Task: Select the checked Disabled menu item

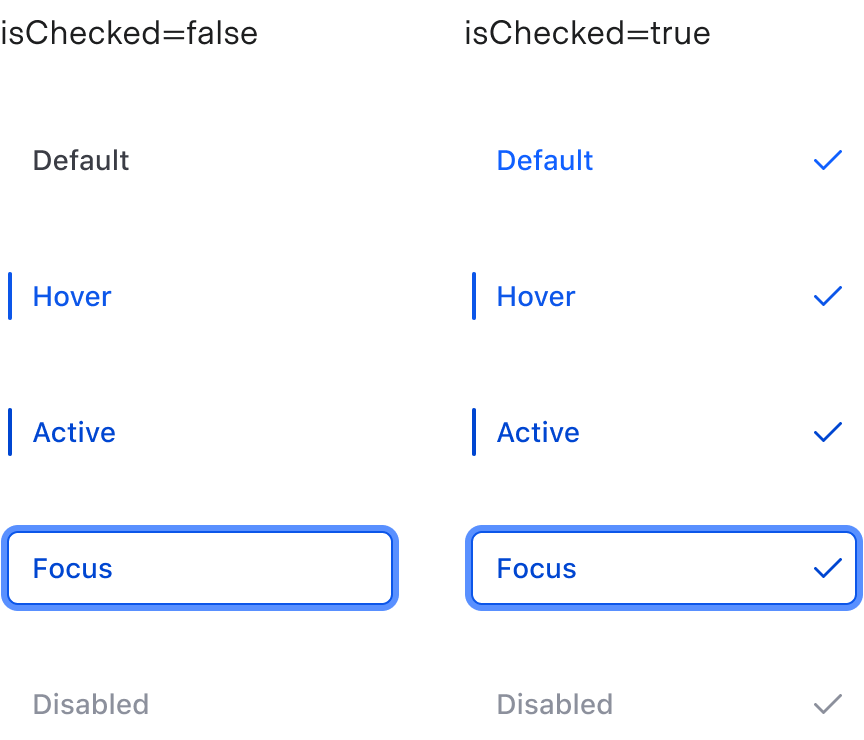Action: point(554,704)
